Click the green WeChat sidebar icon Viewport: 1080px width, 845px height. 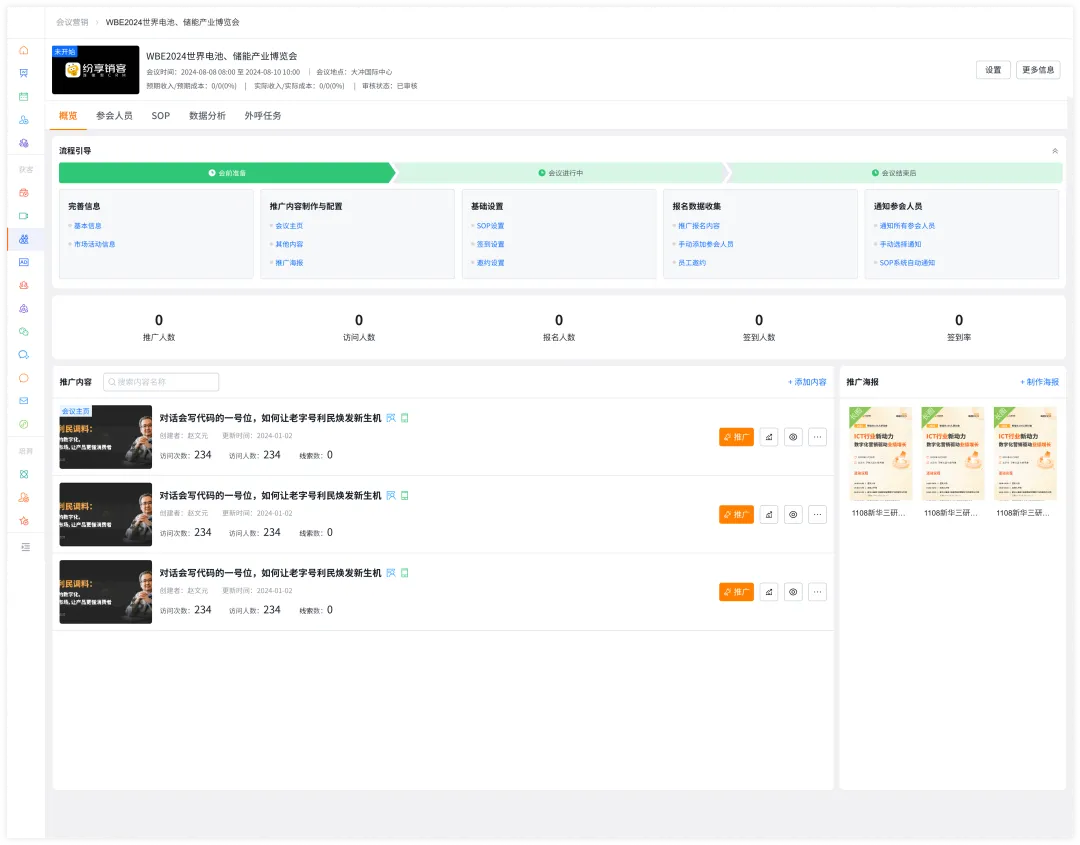click(23, 331)
